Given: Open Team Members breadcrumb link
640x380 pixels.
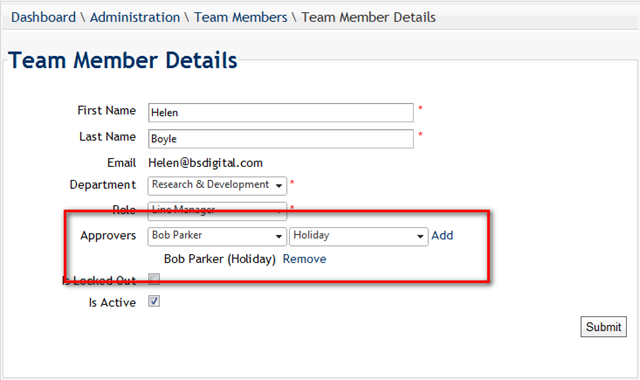Looking at the screenshot, I should pyautogui.click(x=240, y=18).
